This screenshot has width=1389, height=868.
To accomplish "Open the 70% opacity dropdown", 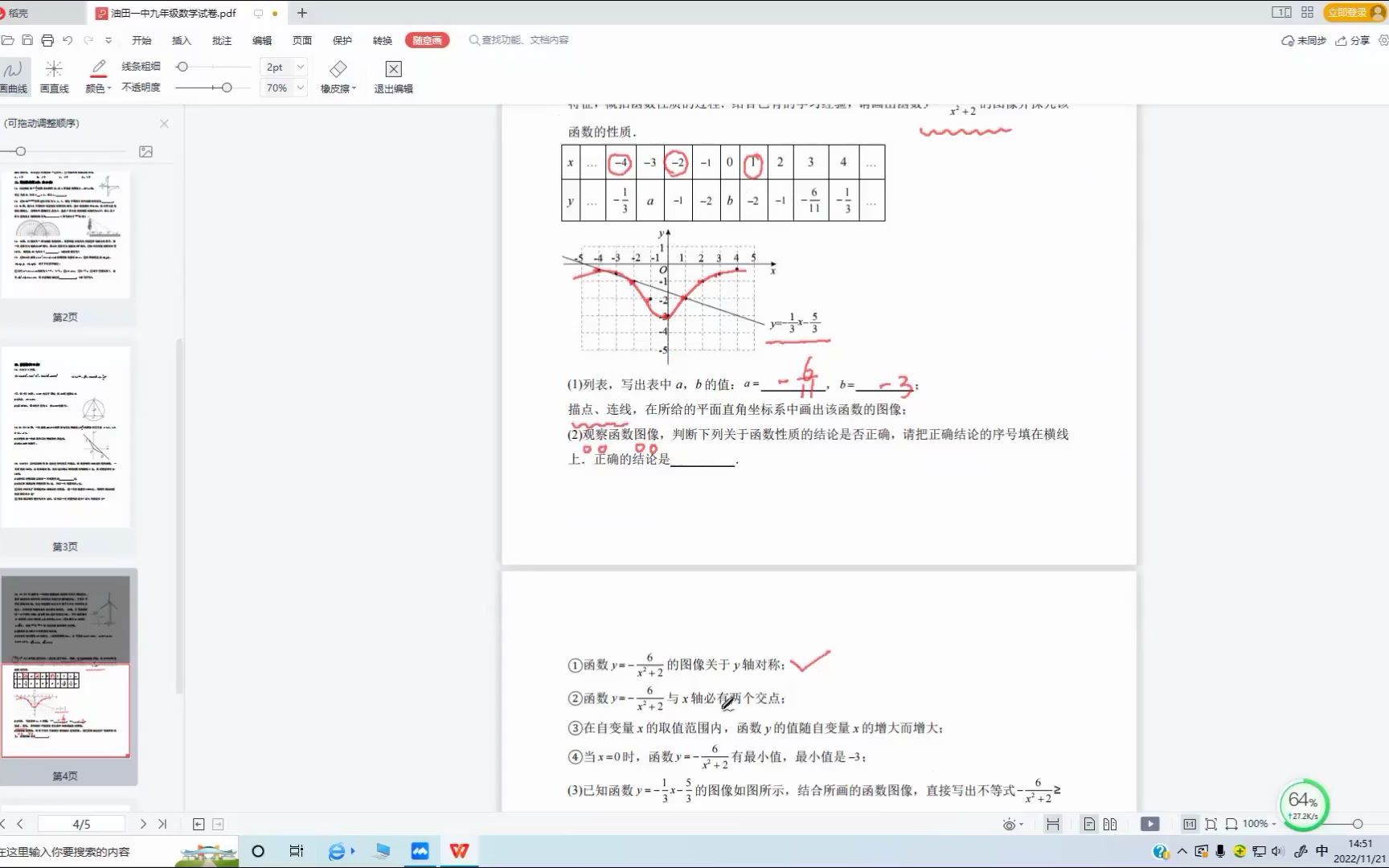I will (283, 88).
